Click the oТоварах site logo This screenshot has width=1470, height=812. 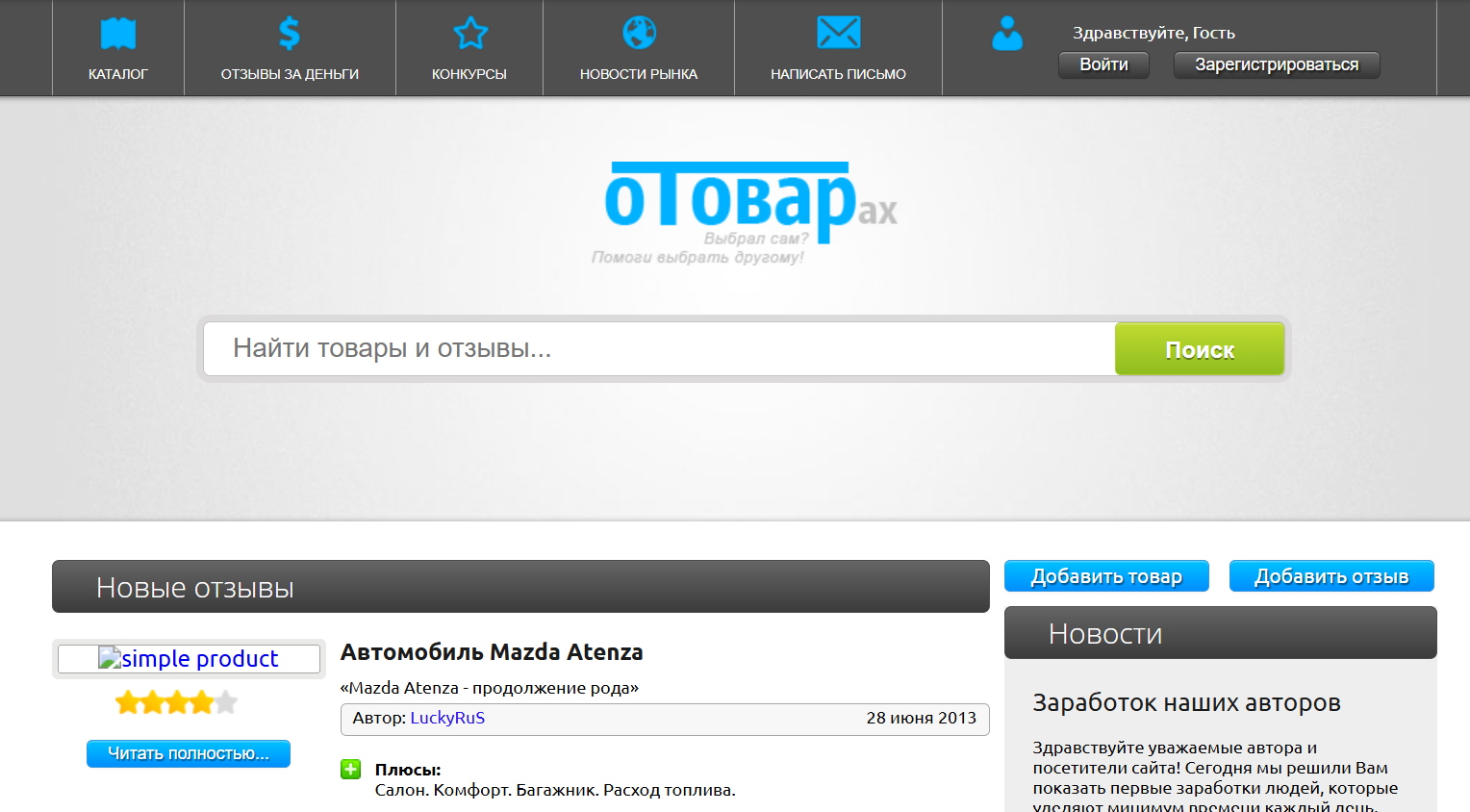[x=746, y=212]
